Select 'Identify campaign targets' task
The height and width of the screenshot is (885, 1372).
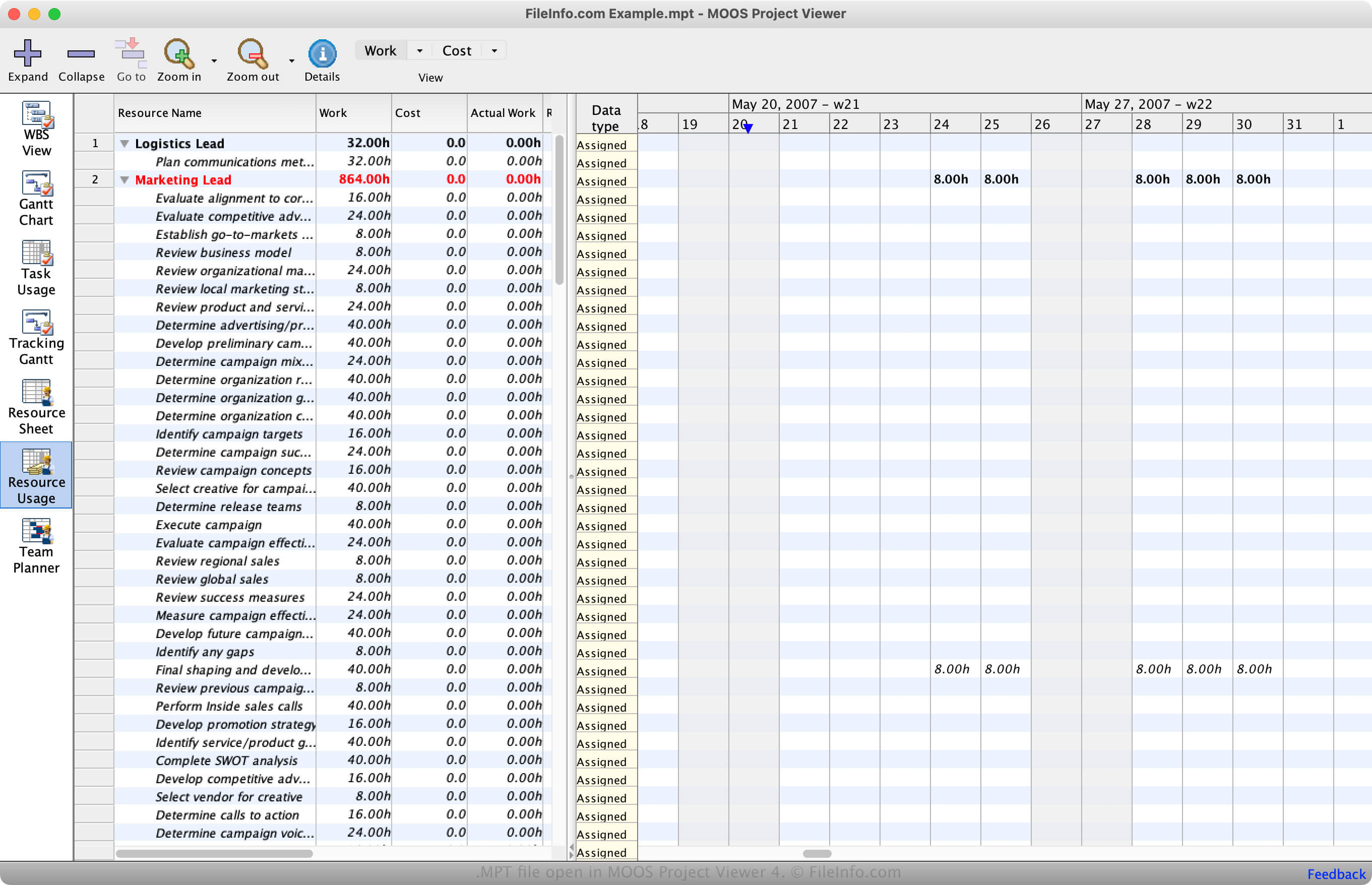point(229,434)
